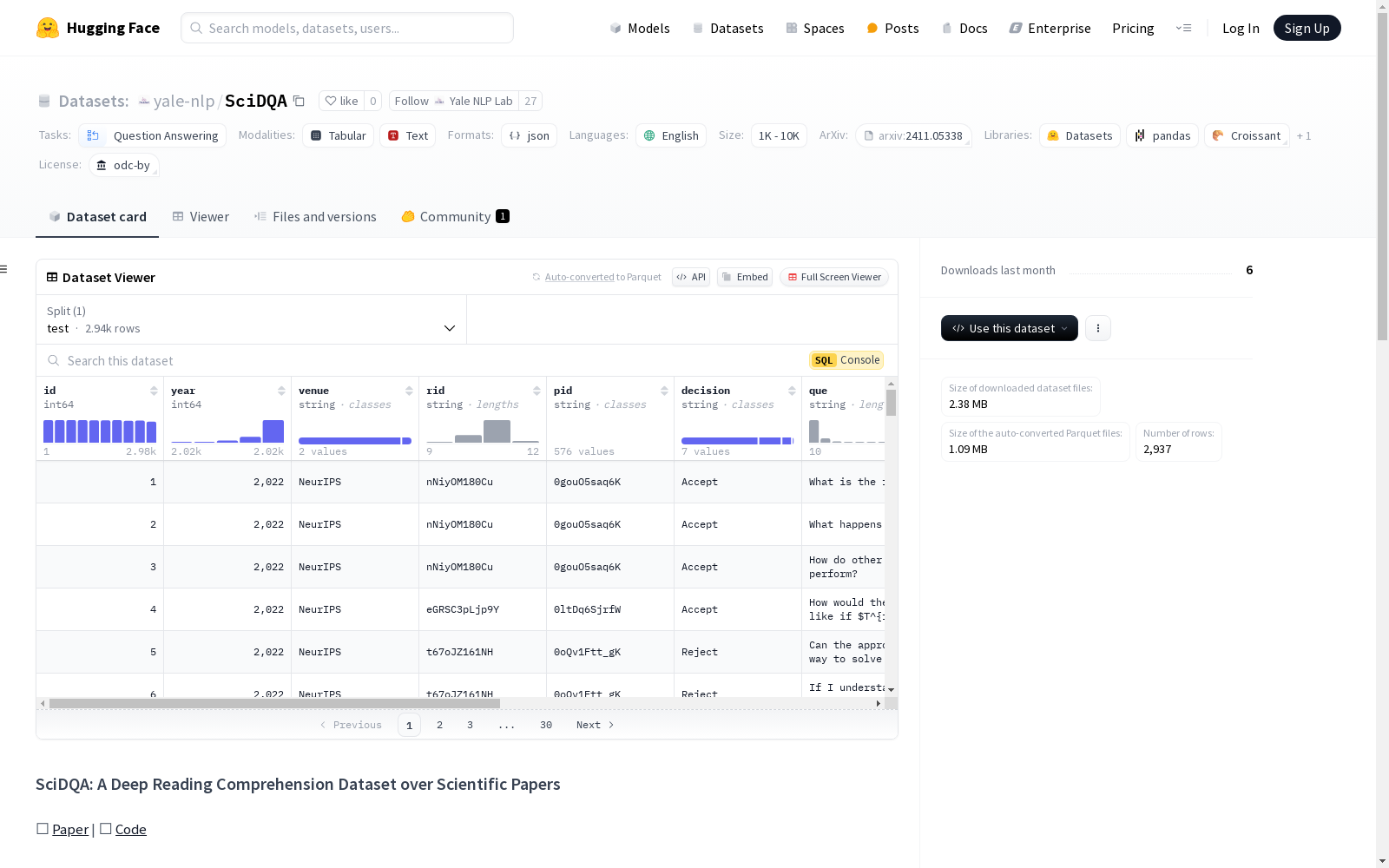Focus the Search models, datasets, users field
This screenshot has width=1389, height=868.
[x=347, y=28]
